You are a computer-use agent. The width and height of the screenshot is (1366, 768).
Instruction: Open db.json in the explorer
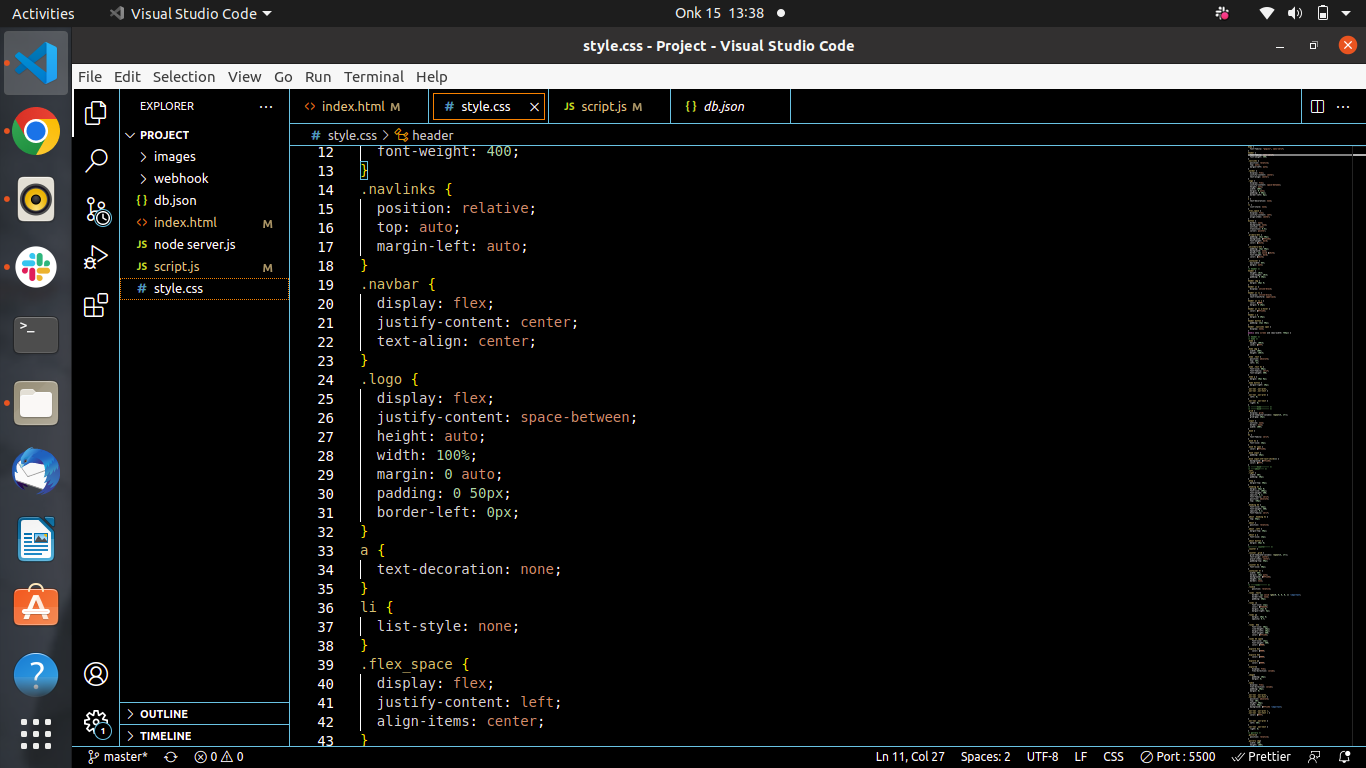tap(204, 201)
